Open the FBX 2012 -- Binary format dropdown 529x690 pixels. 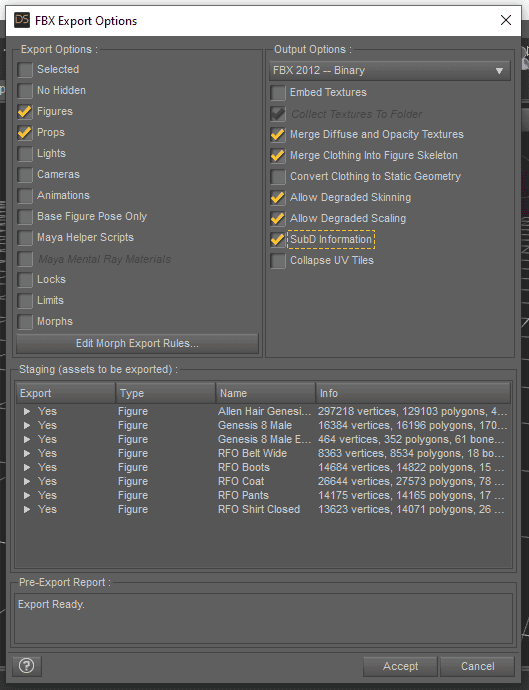point(389,70)
